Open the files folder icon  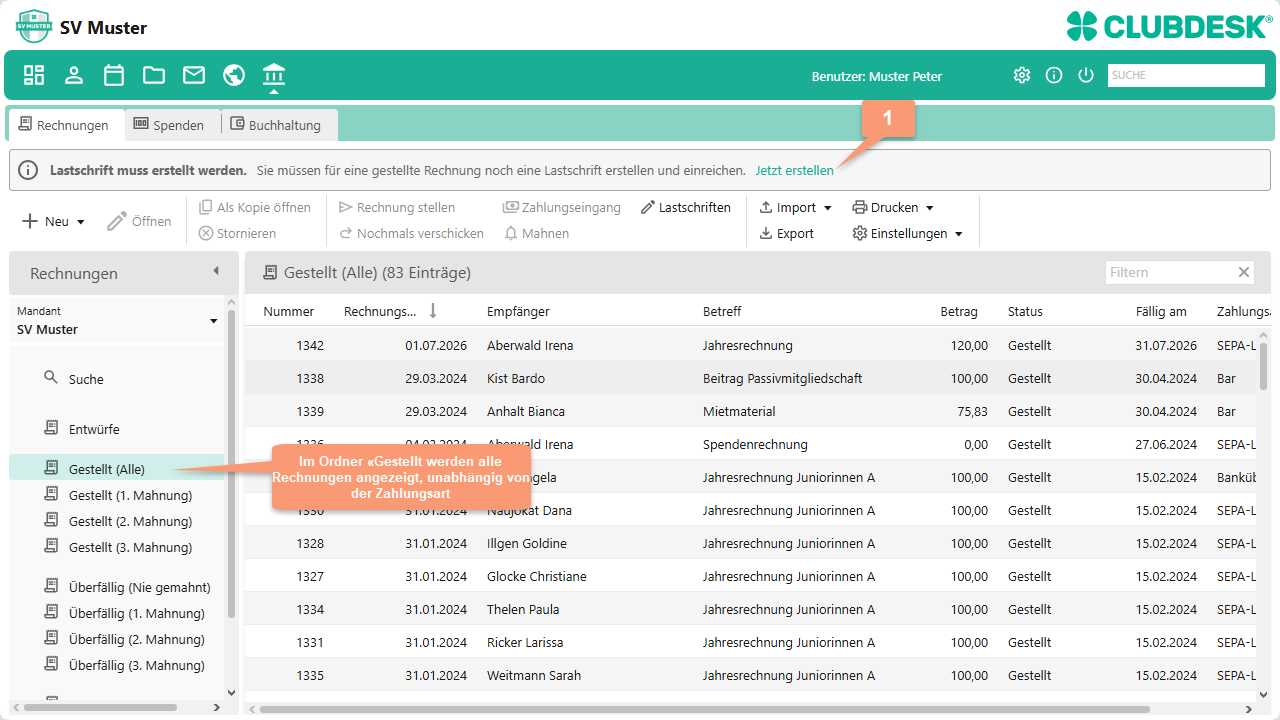pyautogui.click(x=154, y=75)
